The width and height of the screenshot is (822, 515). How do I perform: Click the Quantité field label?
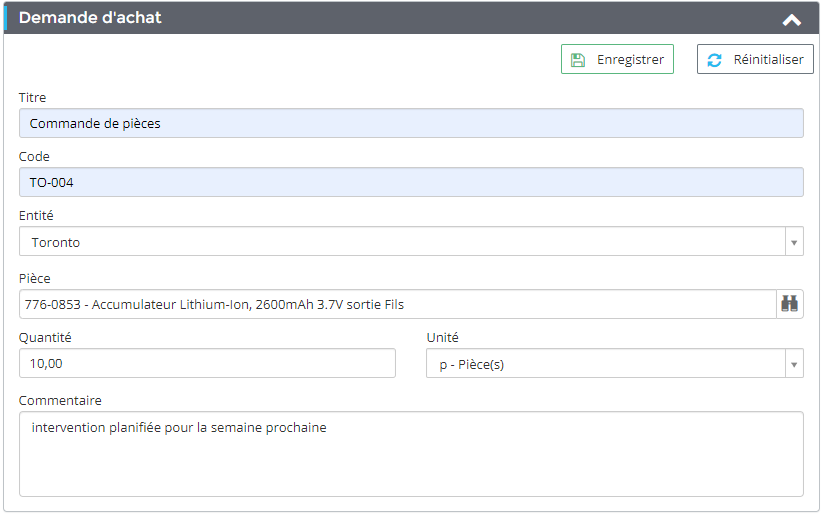click(x=45, y=338)
